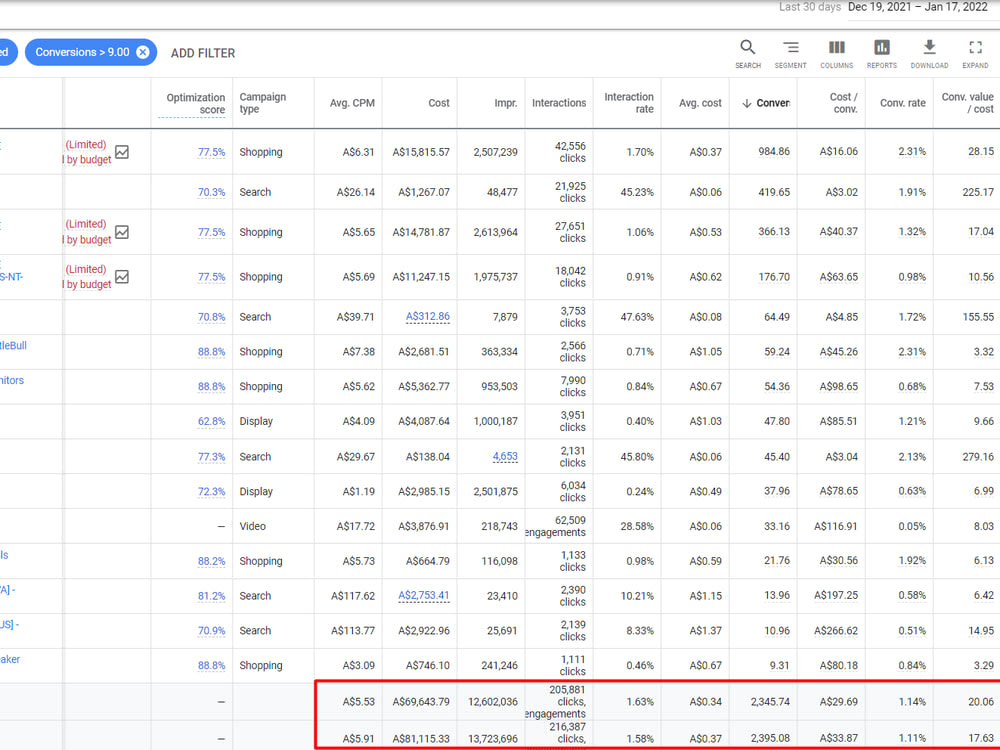Open chart icon in A$11,247.15 row

(x=122, y=276)
